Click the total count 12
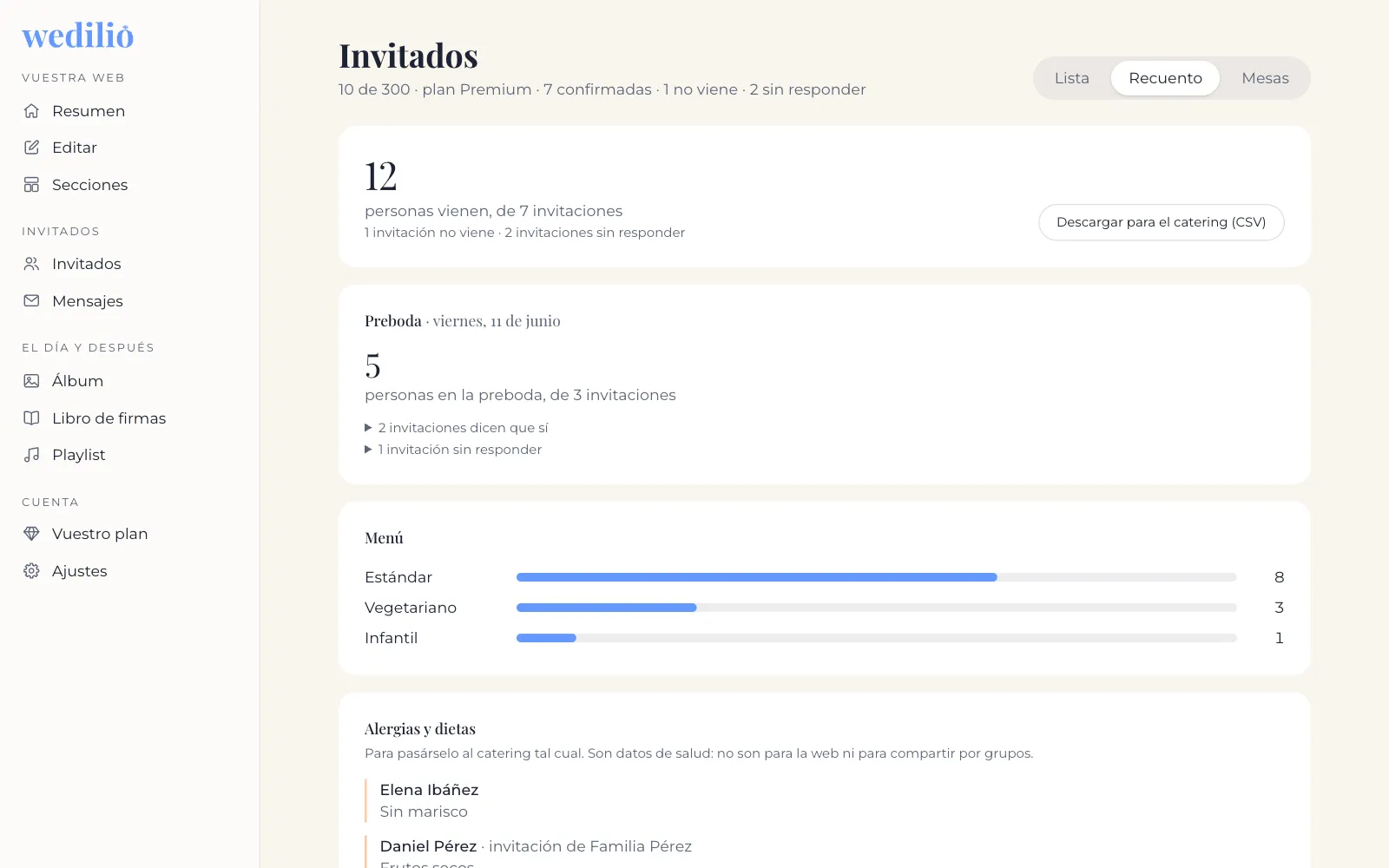Screen dimensions: 1389x868 tap(381, 176)
